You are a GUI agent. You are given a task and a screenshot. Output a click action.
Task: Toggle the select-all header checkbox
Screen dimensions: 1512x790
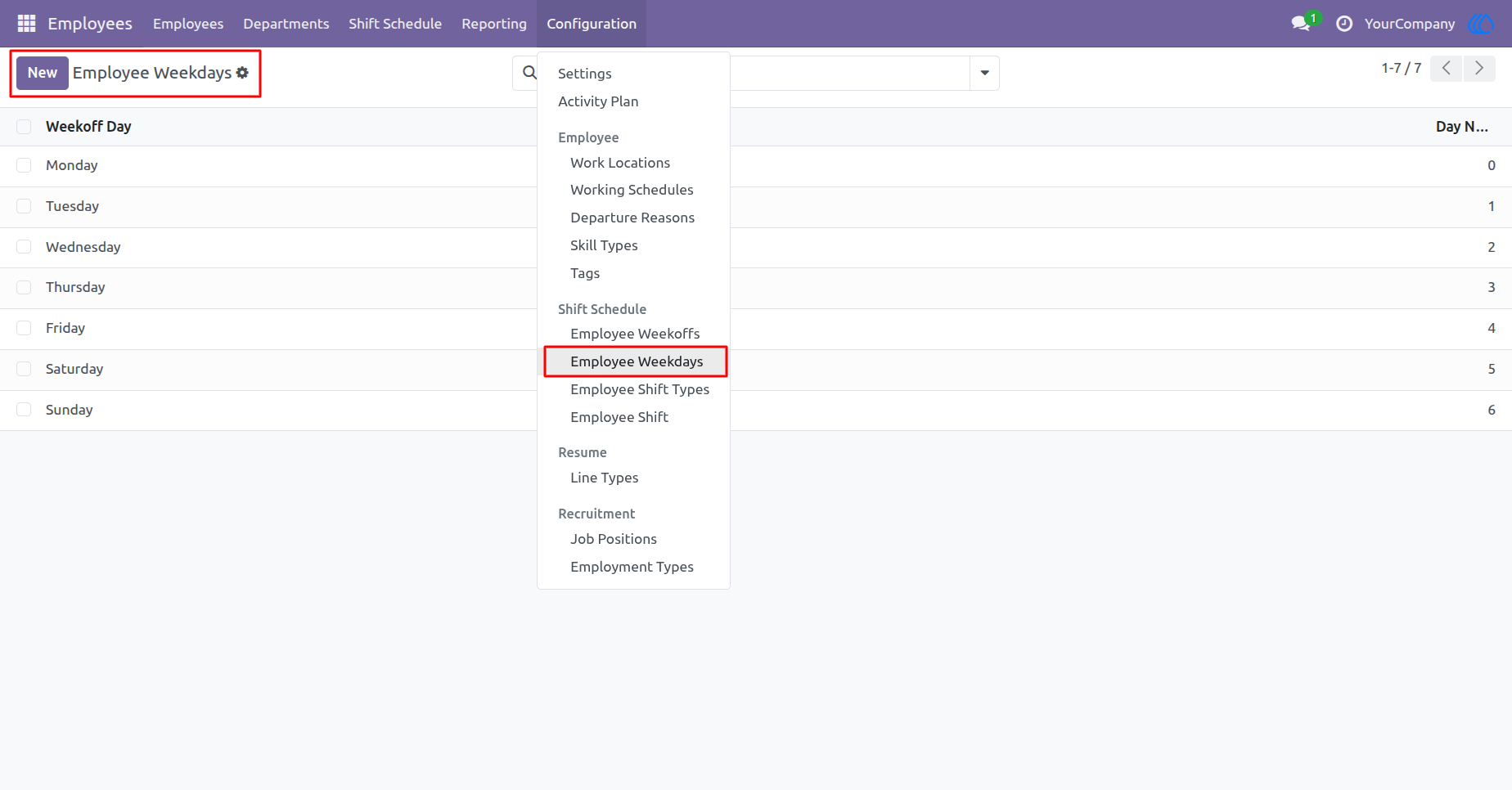(x=24, y=127)
